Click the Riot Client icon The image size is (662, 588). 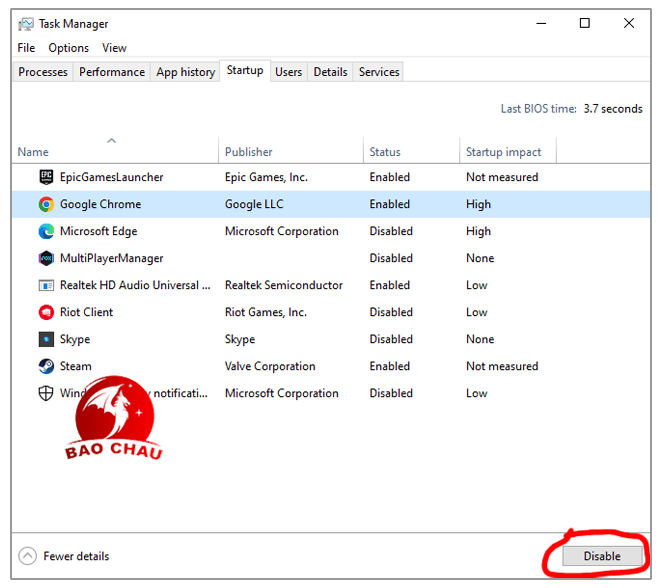click(46, 312)
